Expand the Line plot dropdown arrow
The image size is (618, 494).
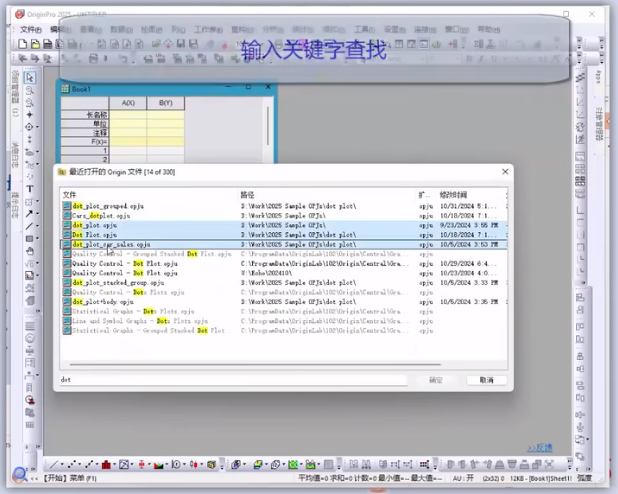62,465
